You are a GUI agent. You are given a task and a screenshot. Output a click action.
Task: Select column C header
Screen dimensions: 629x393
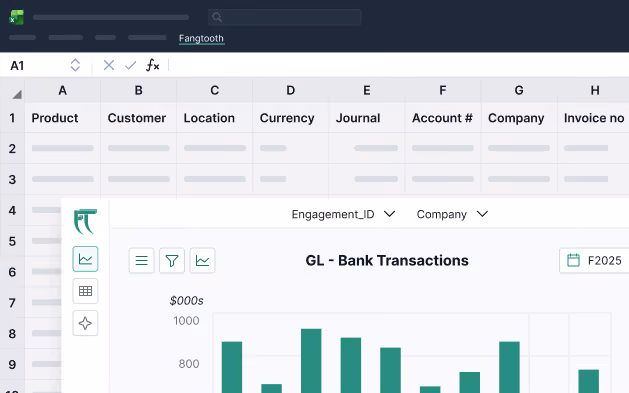click(x=215, y=90)
